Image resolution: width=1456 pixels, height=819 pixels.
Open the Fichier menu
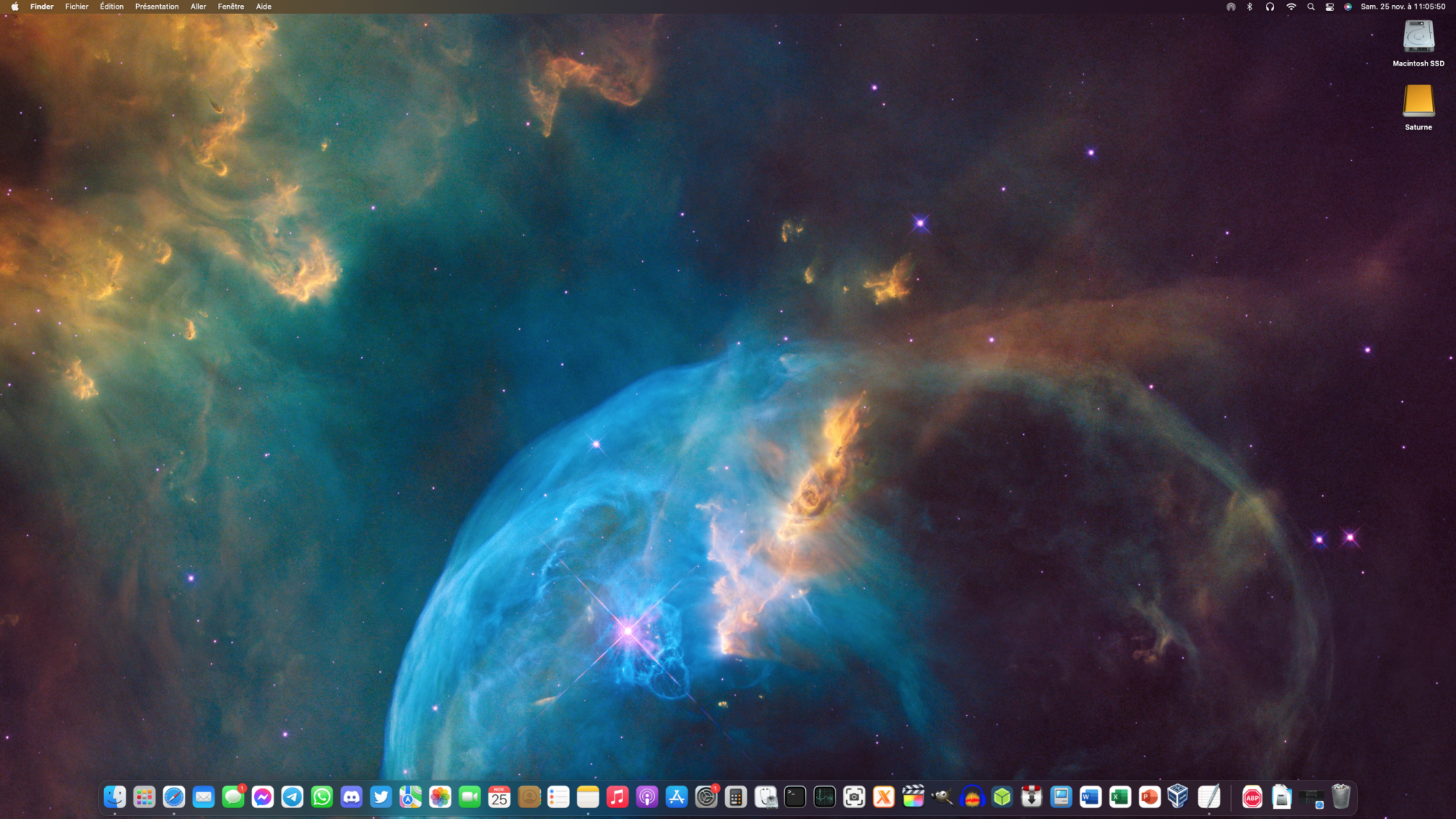[x=76, y=7]
